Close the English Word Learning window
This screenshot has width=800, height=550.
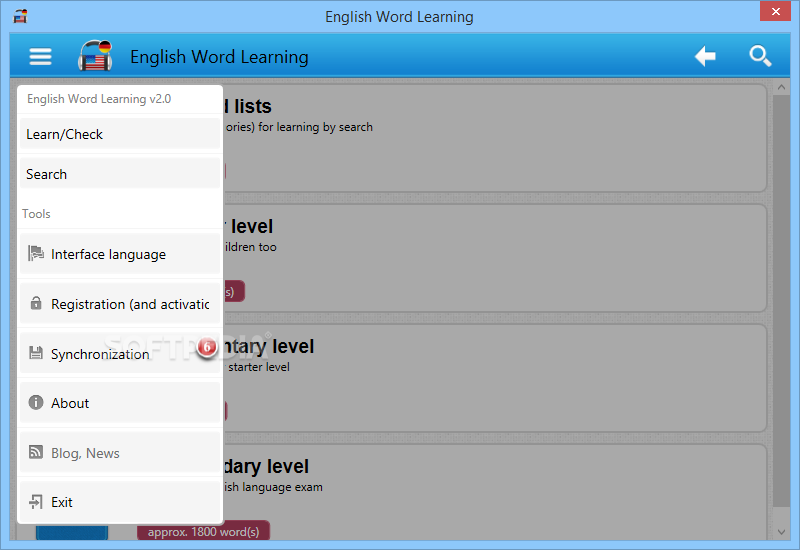[x=775, y=11]
